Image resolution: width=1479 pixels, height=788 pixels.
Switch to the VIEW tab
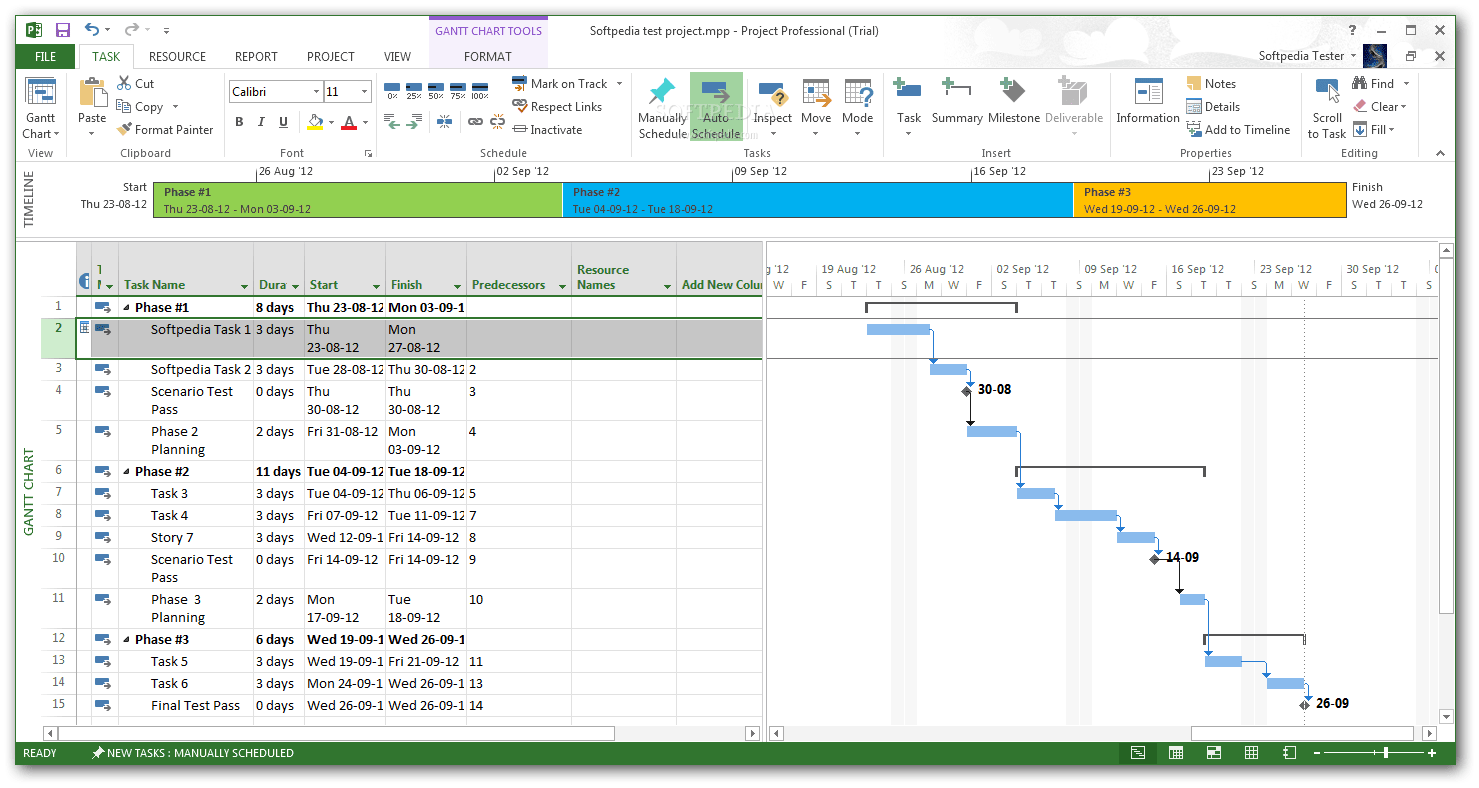click(x=397, y=57)
